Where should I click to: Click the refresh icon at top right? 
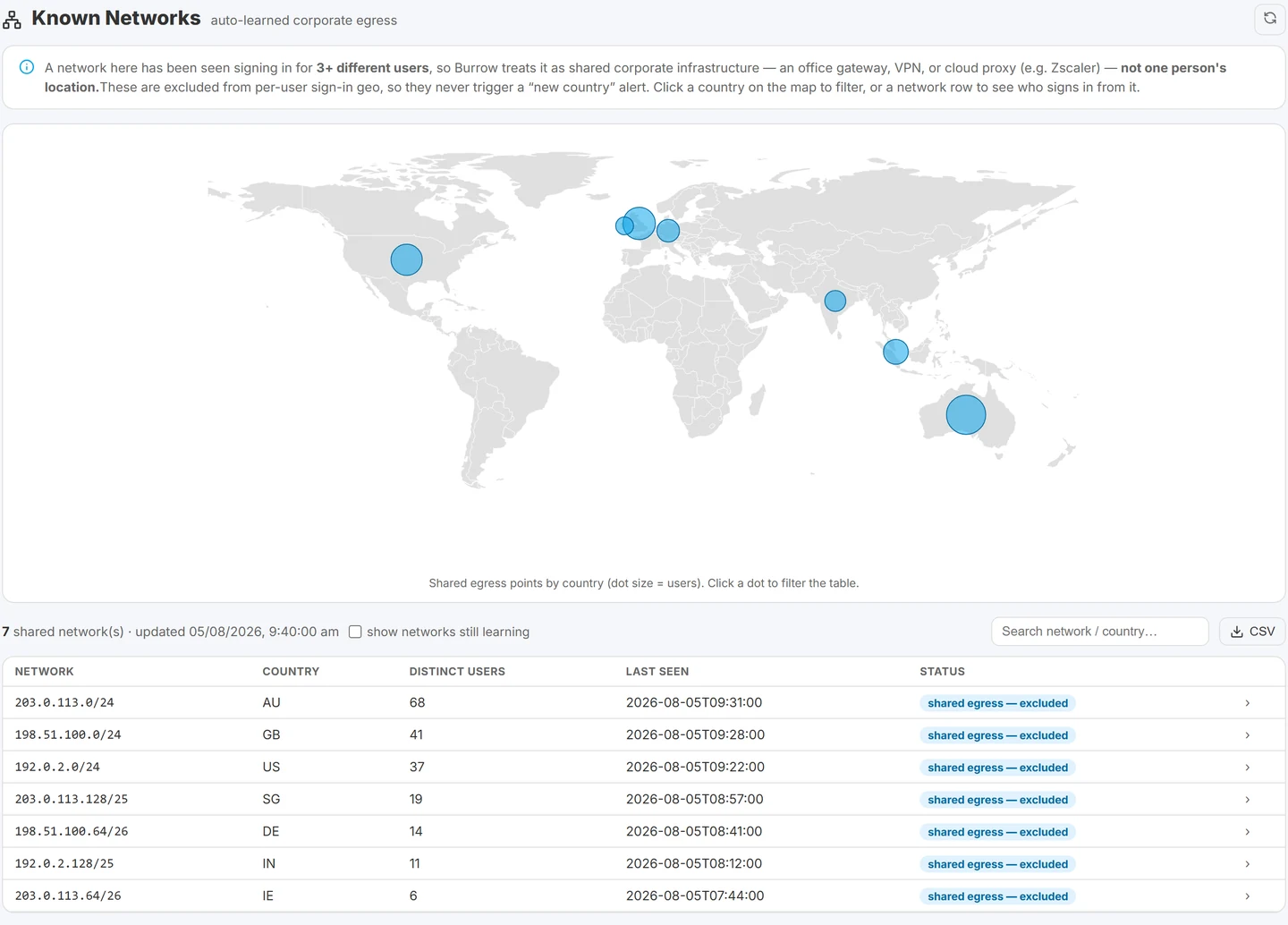(x=1269, y=18)
